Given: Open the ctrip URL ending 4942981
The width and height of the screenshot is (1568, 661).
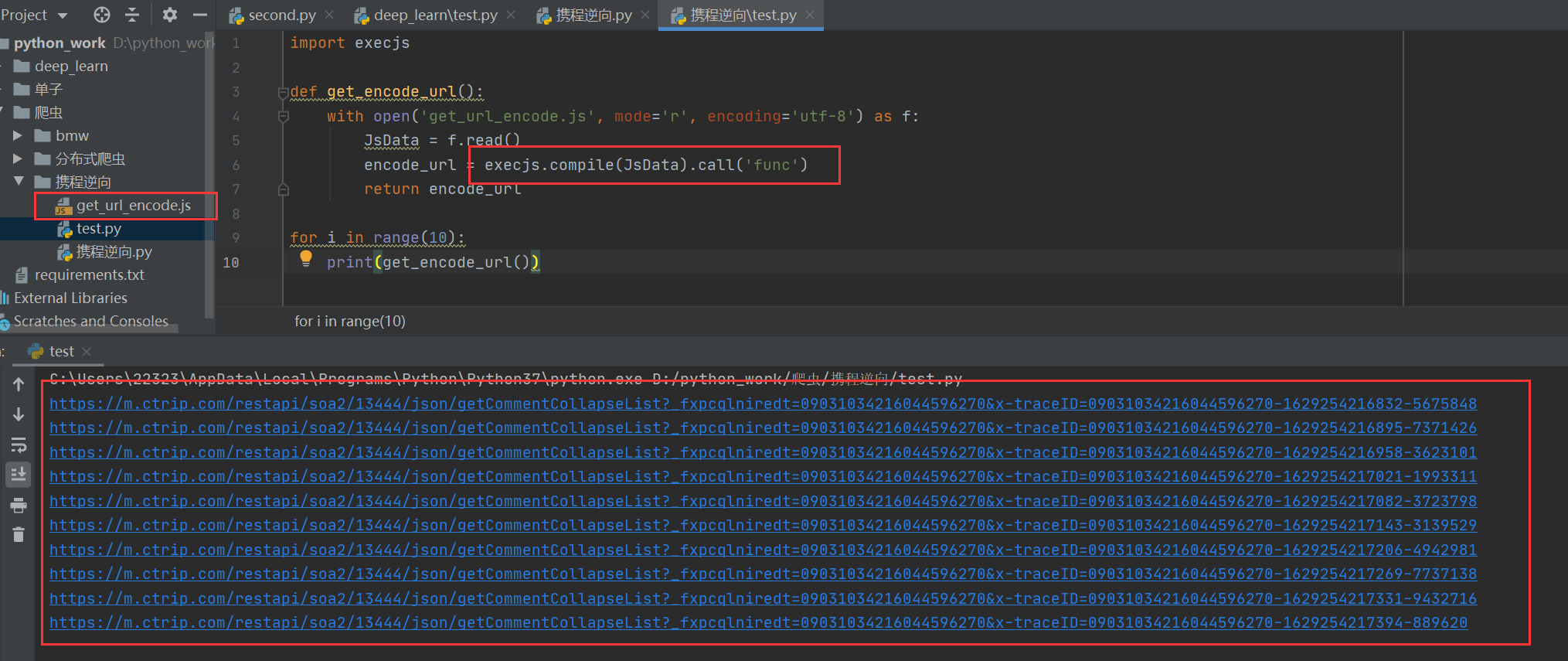Looking at the screenshot, I should [x=763, y=550].
